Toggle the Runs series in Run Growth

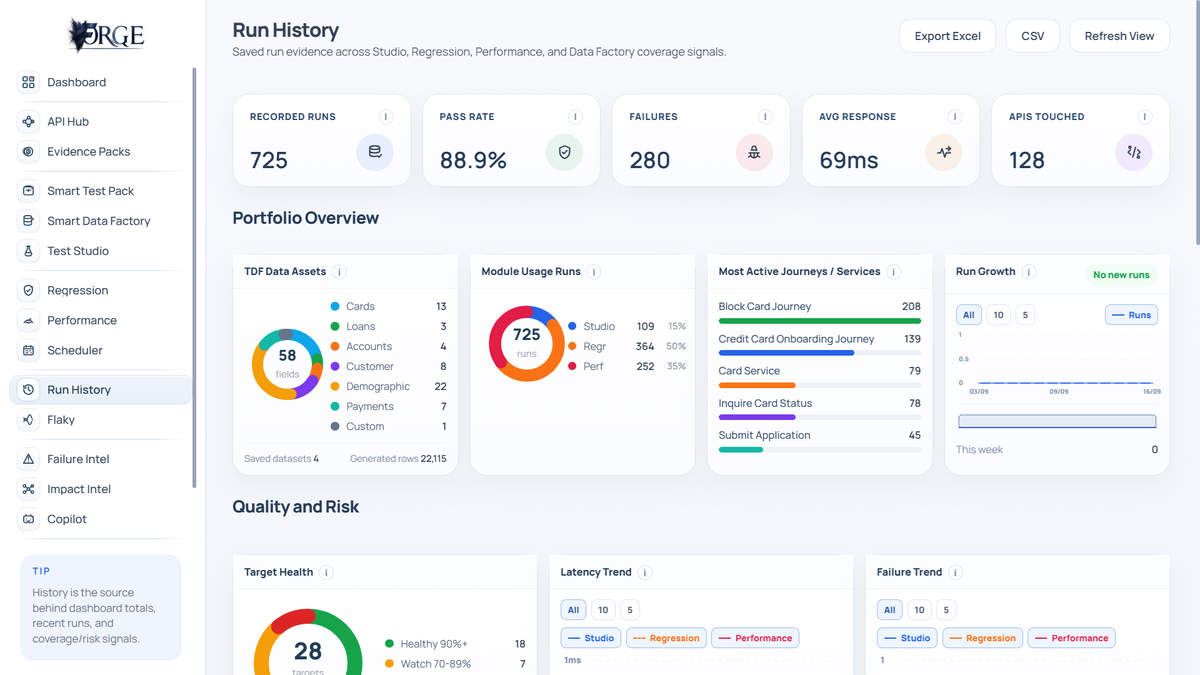coord(1131,315)
